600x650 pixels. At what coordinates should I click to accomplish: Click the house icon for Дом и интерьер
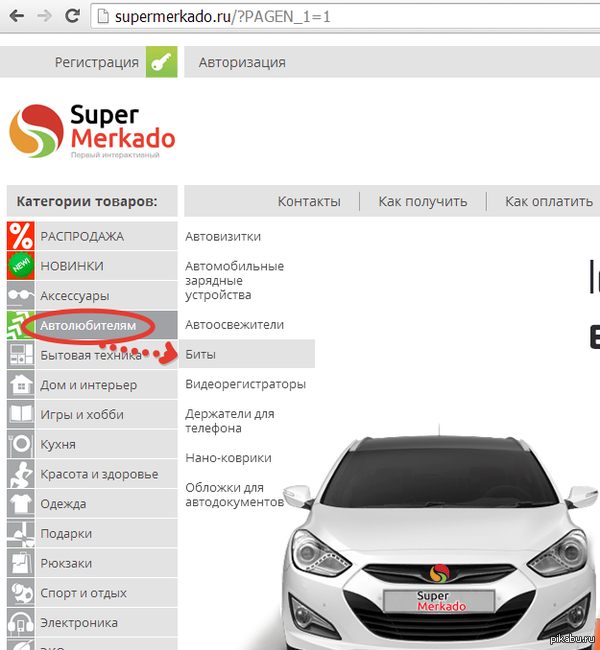(21, 385)
